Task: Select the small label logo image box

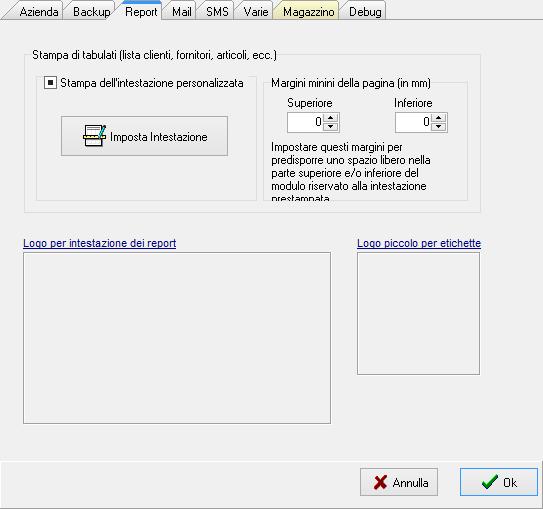Action: (418, 313)
